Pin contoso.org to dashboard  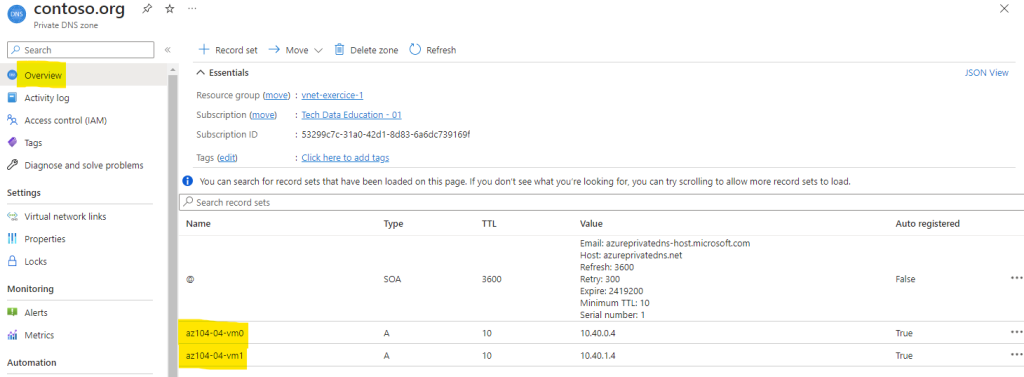click(x=148, y=8)
